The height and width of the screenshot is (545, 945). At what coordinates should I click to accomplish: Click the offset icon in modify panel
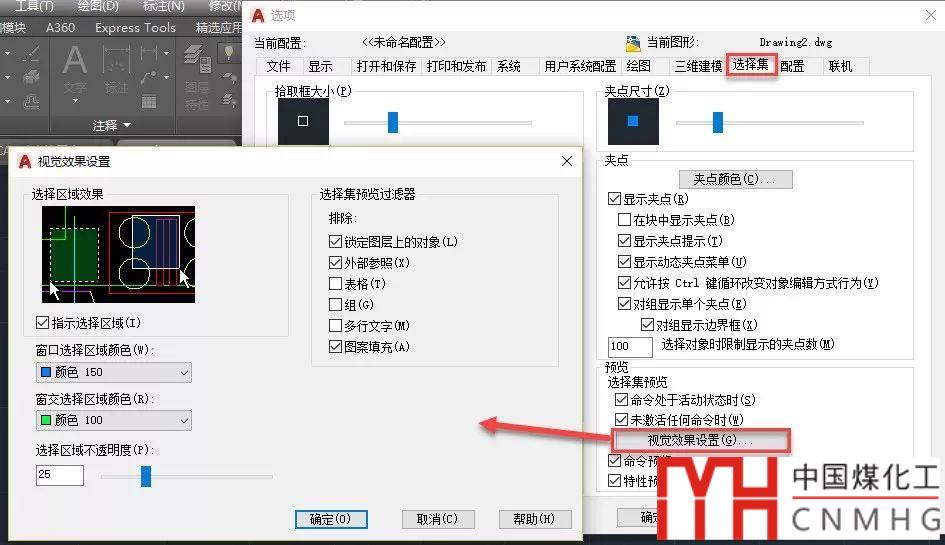coord(31,102)
